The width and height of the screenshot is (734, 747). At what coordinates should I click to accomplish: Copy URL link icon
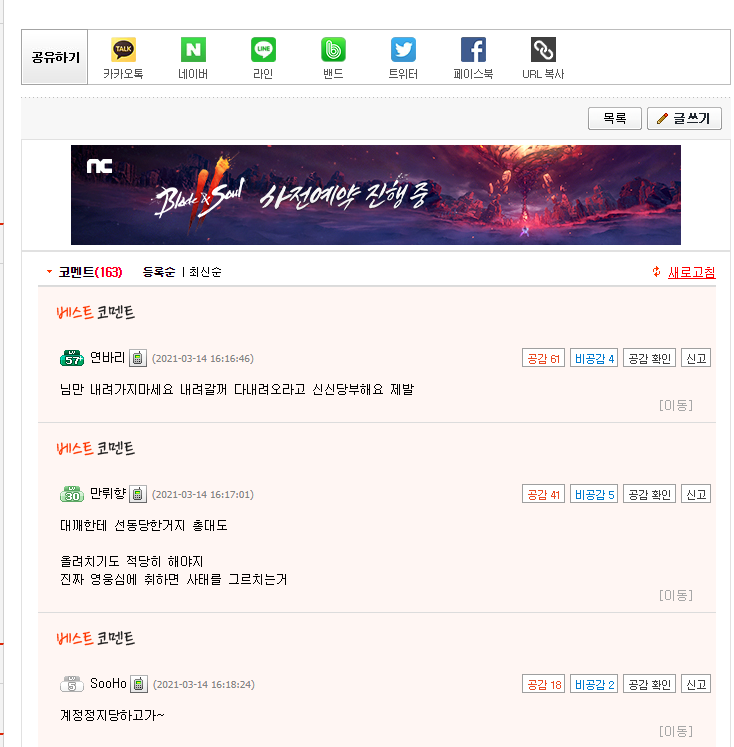(x=543, y=50)
